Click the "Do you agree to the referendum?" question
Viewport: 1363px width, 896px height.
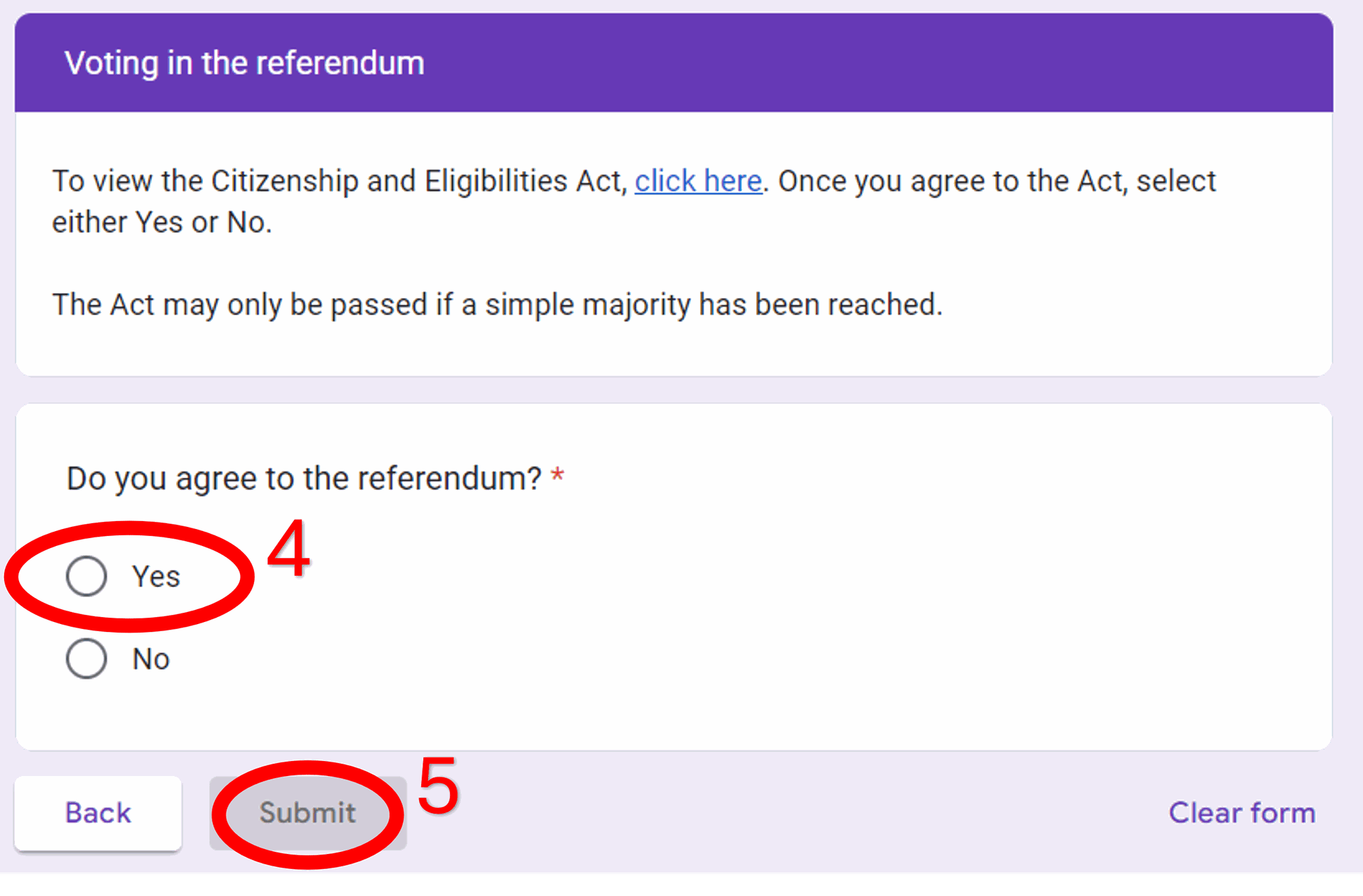pyautogui.click(x=304, y=479)
